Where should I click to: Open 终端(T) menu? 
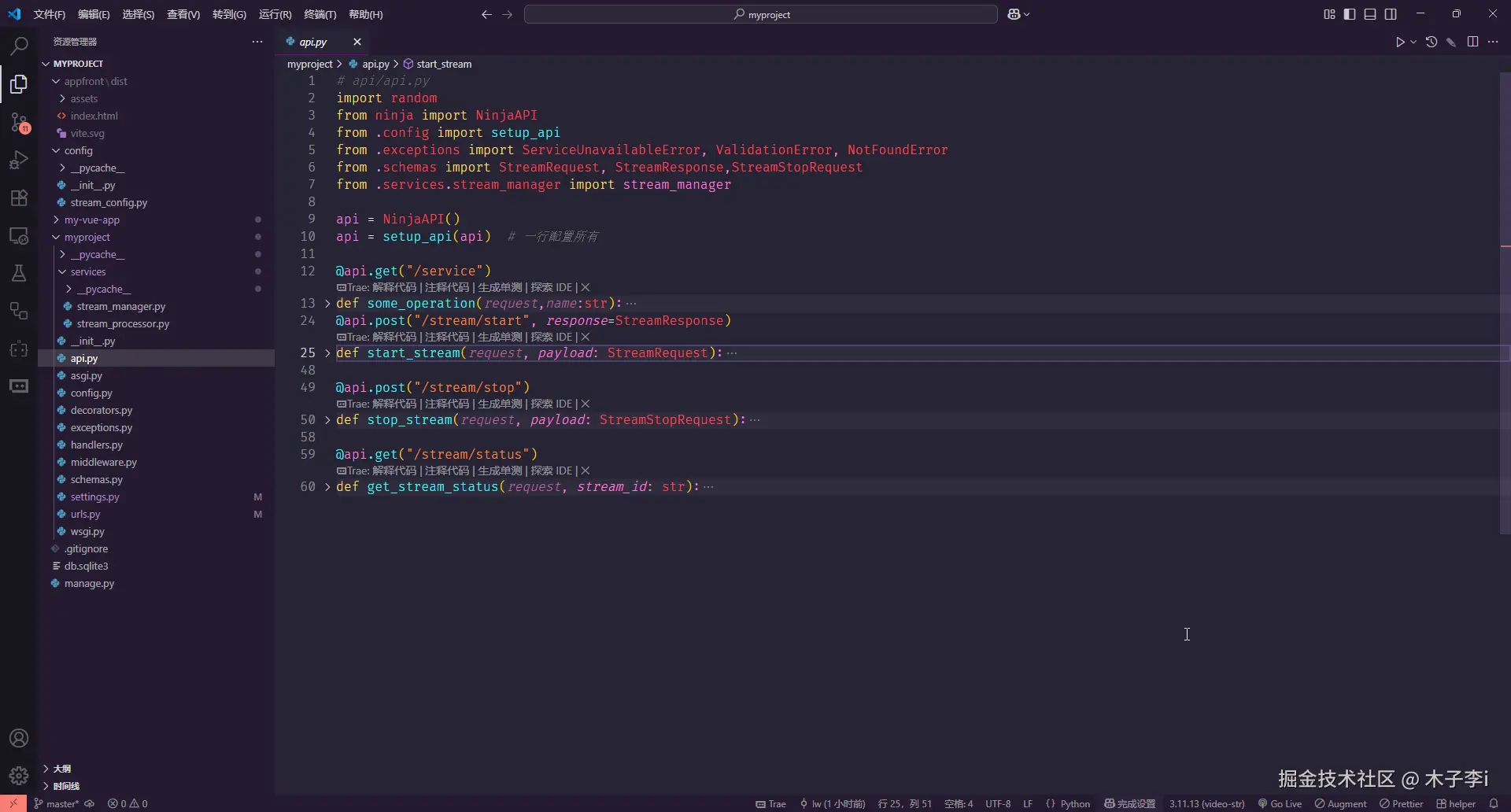click(x=320, y=14)
